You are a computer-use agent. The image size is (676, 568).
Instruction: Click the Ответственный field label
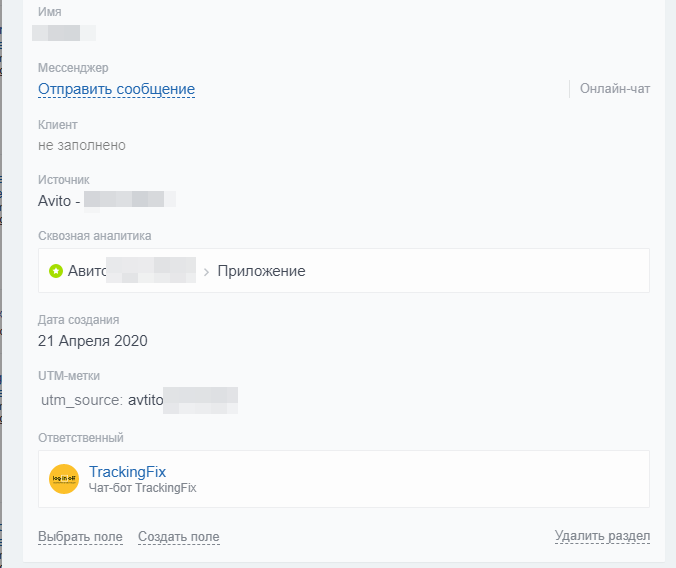(x=81, y=438)
